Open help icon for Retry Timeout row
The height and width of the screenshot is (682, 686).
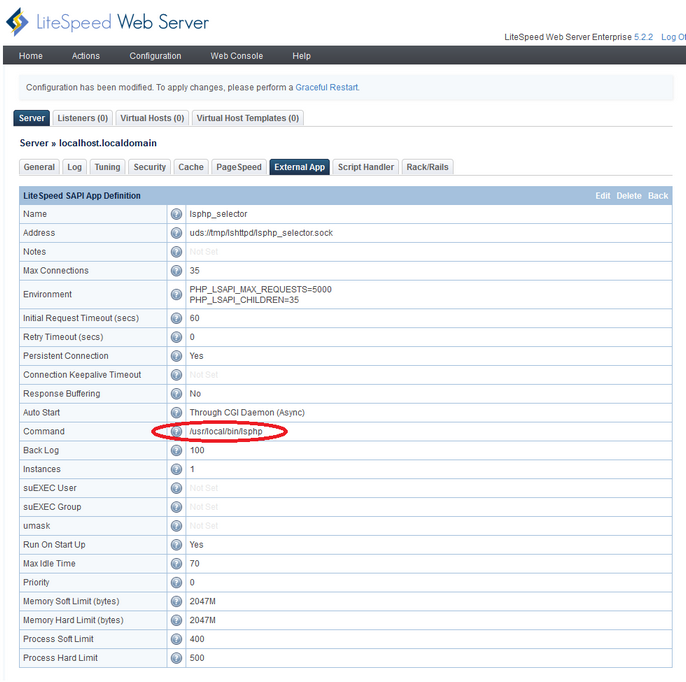(176, 337)
